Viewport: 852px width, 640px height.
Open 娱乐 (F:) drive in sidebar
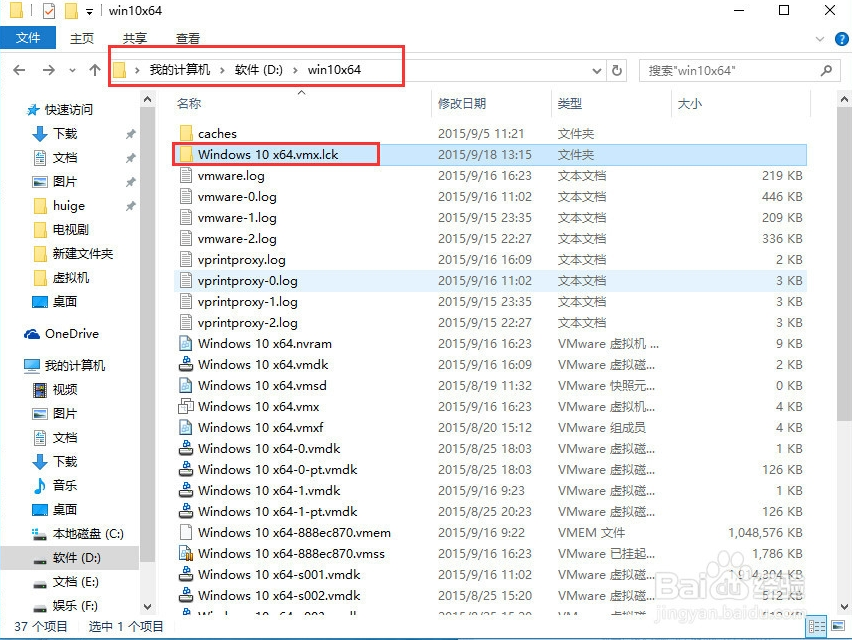75,605
